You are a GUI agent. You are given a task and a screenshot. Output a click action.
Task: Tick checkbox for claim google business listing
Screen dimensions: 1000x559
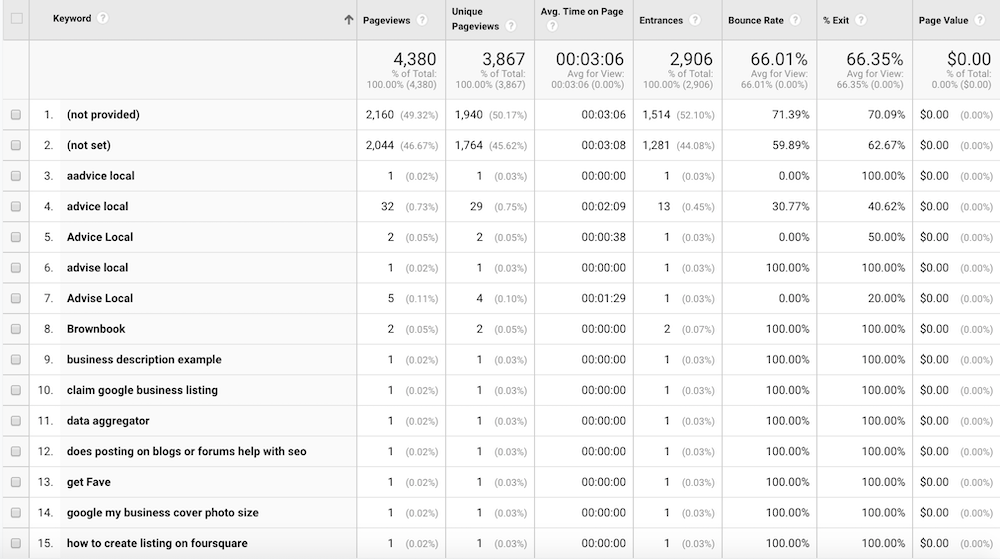pyautogui.click(x=16, y=390)
